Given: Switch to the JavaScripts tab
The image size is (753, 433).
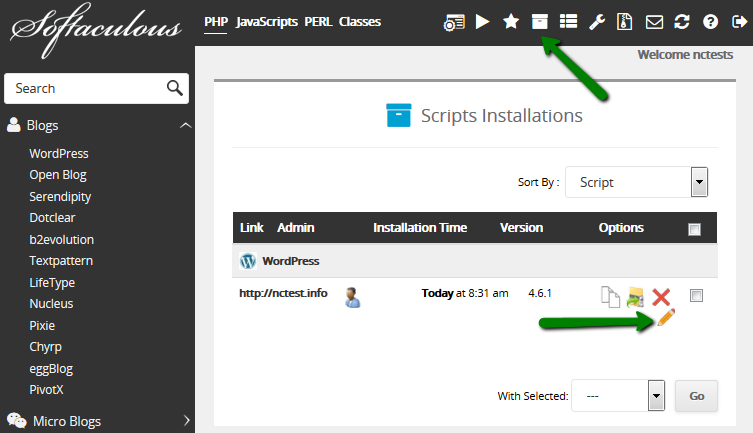Looking at the screenshot, I should [267, 22].
